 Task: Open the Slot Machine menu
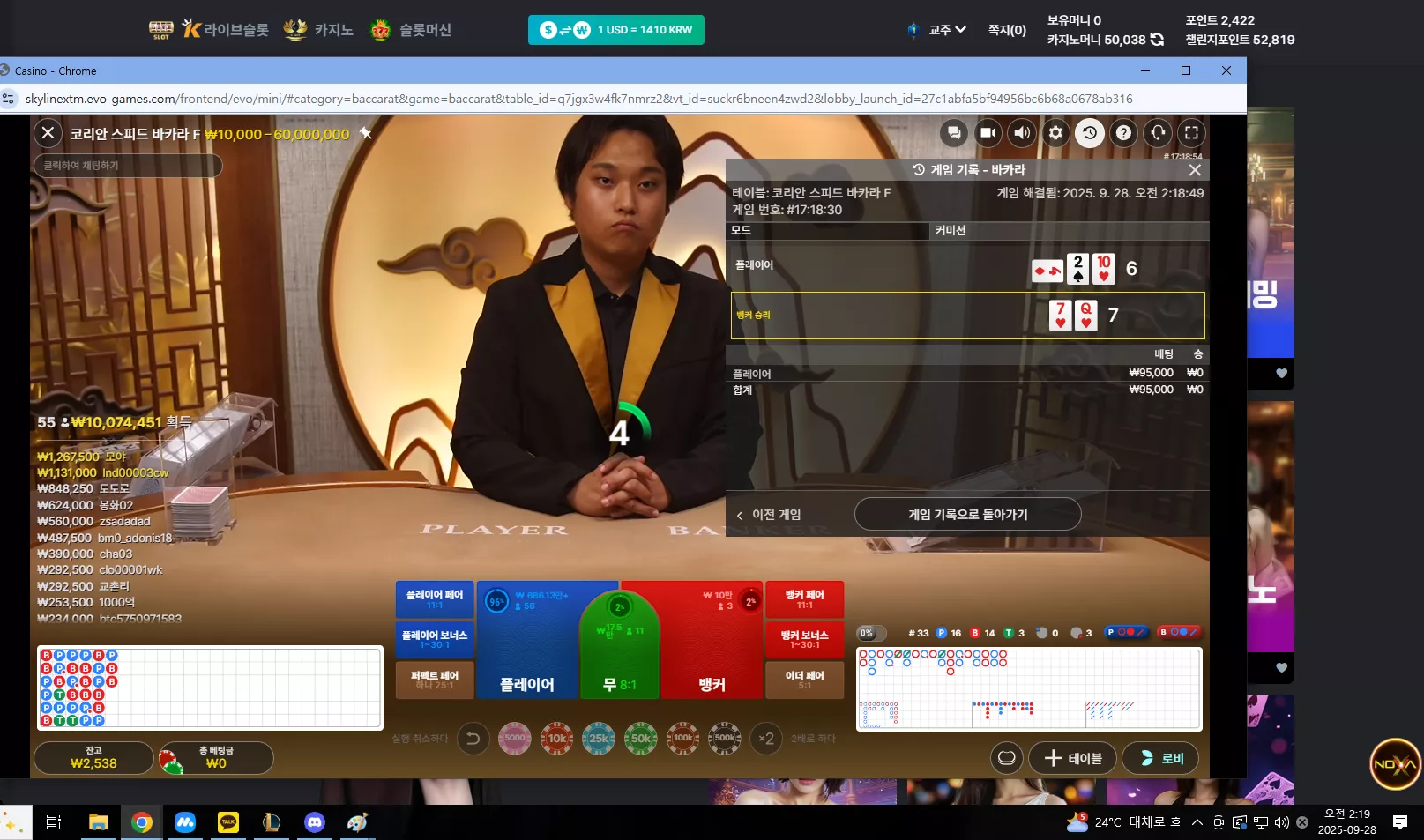pos(411,29)
